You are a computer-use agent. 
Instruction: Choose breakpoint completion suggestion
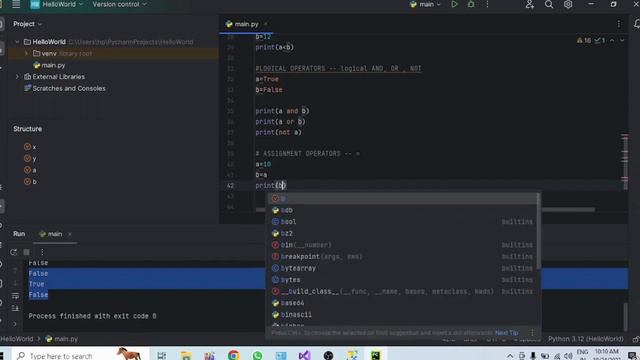[402, 257]
